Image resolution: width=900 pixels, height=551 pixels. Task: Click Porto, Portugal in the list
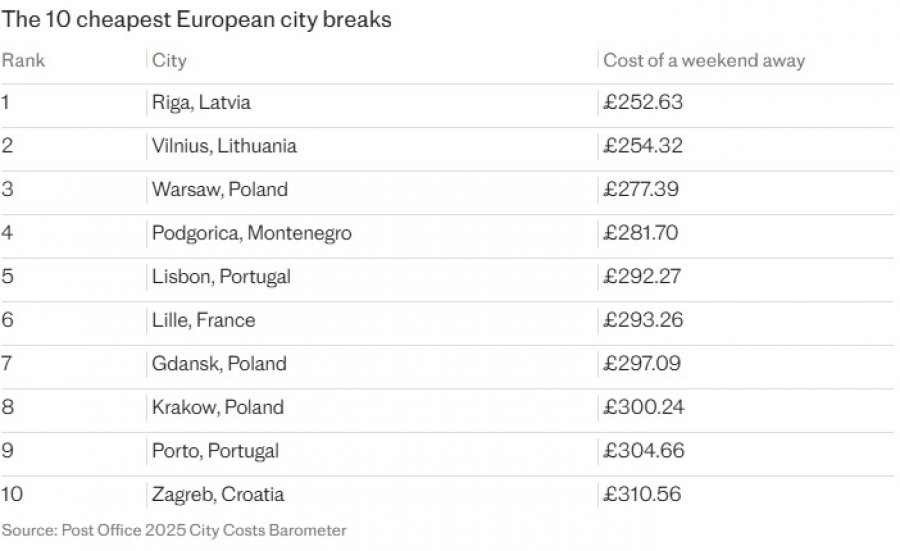[215, 451]
